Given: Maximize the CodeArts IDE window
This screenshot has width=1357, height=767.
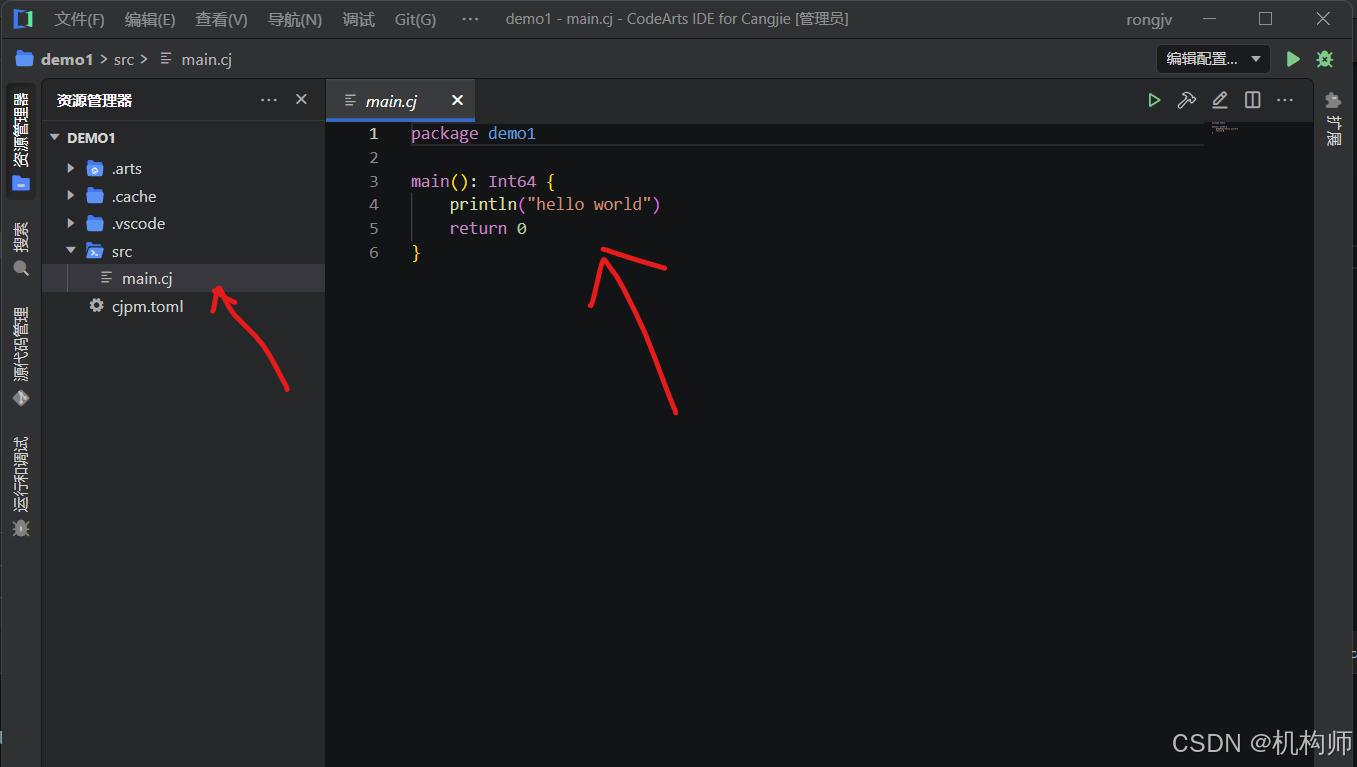Looking at the screenshot, I should pos(1265,19).
